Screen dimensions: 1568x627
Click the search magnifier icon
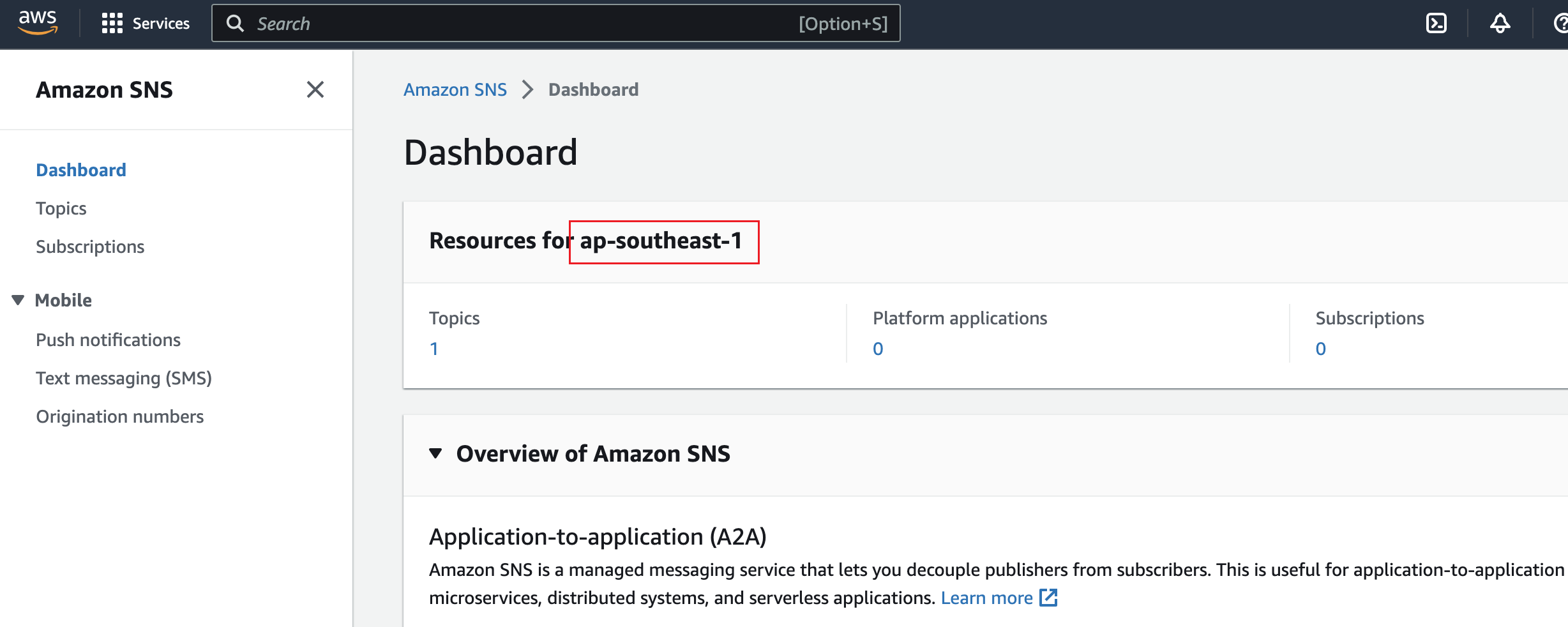pyautogui.click(x=236, y=23)
